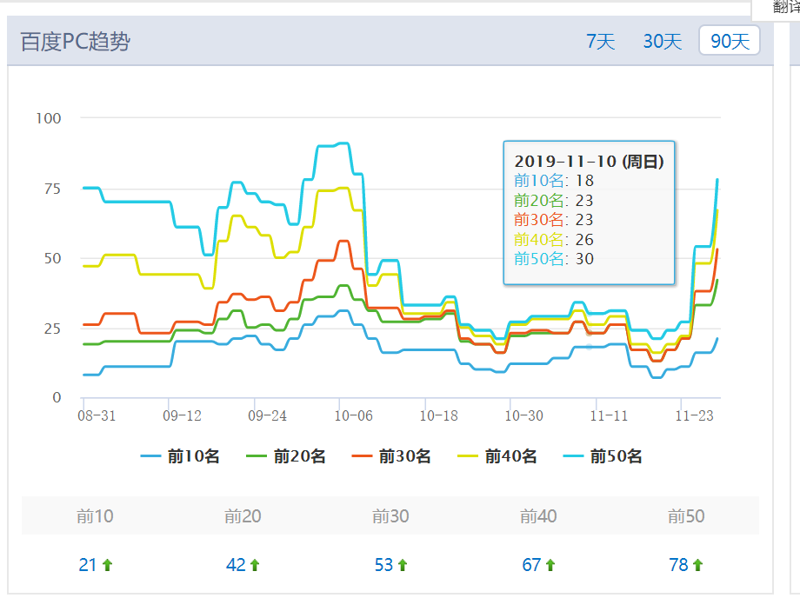The width and height of the screenshot is (800, 598).
Task: Click the green up arrow beside 67
Action: pos(551,565)
